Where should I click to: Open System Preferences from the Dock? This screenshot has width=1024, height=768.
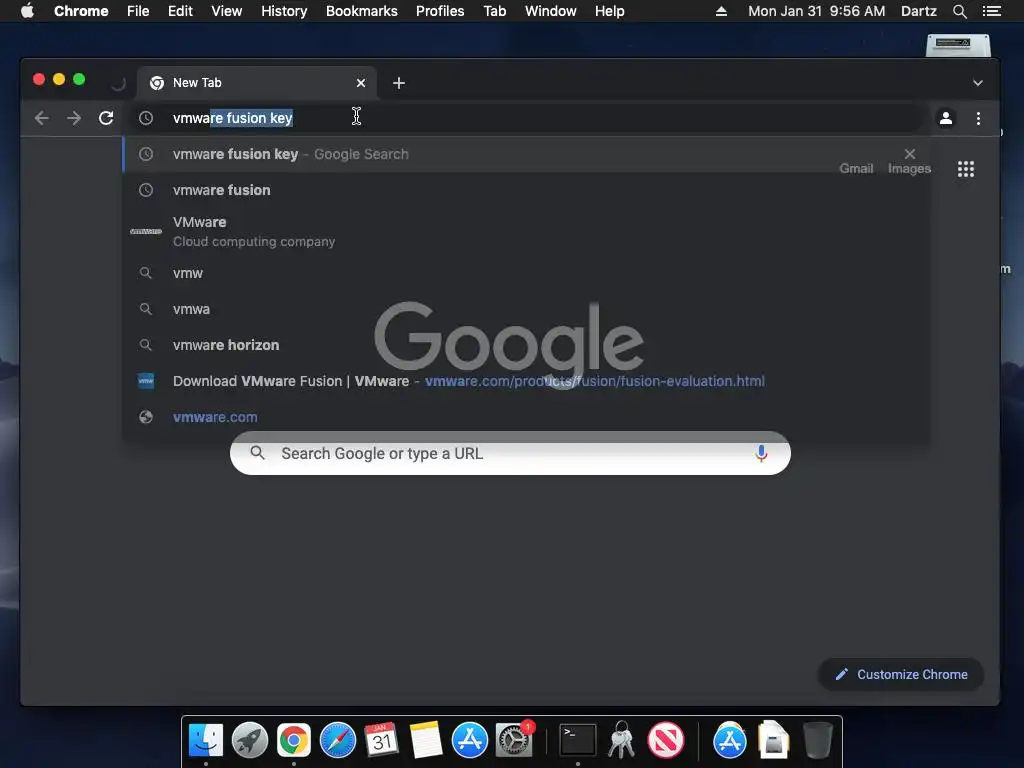coord(514,741)
